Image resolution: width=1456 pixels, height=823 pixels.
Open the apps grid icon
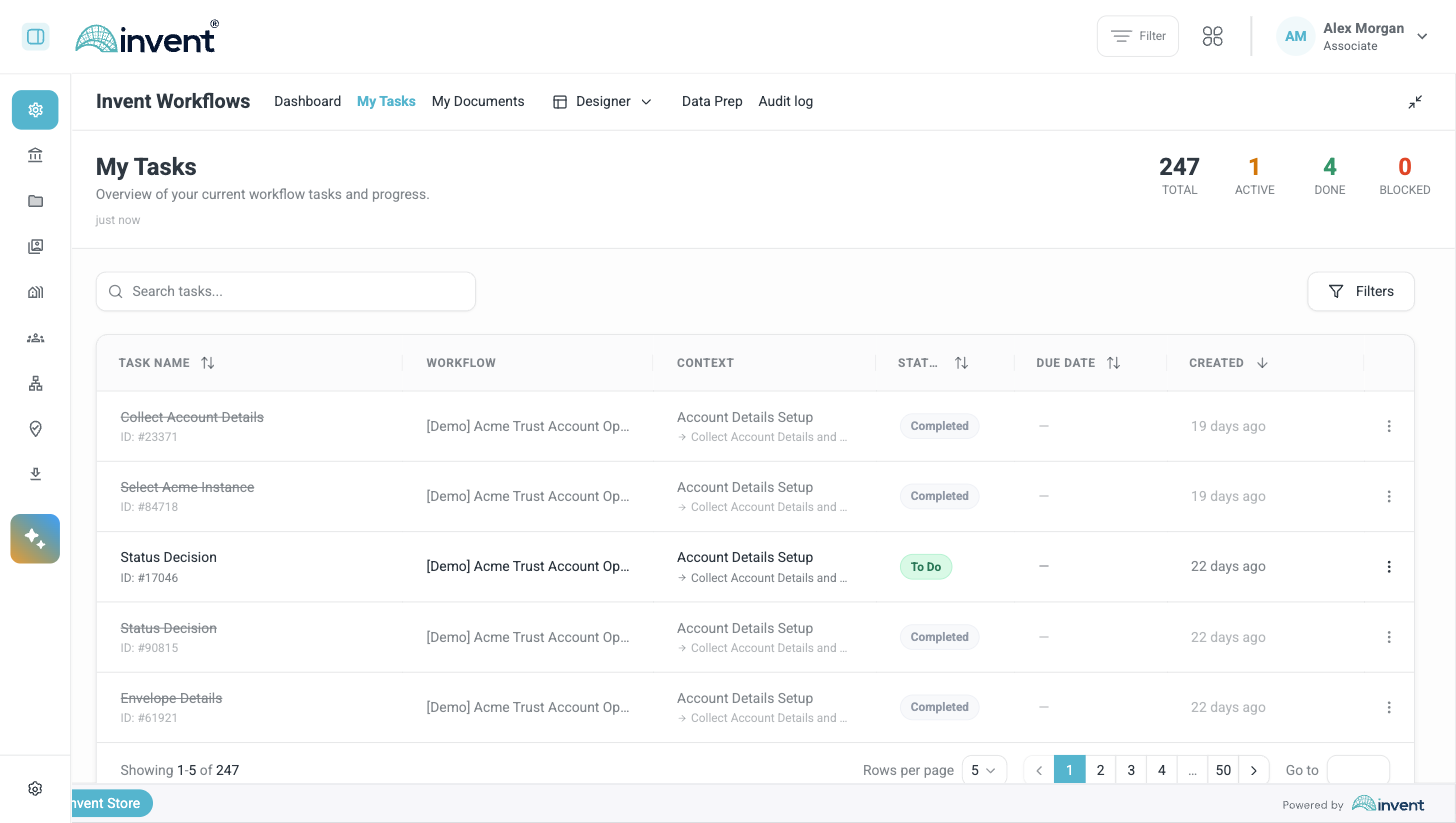pos(1212,36)
